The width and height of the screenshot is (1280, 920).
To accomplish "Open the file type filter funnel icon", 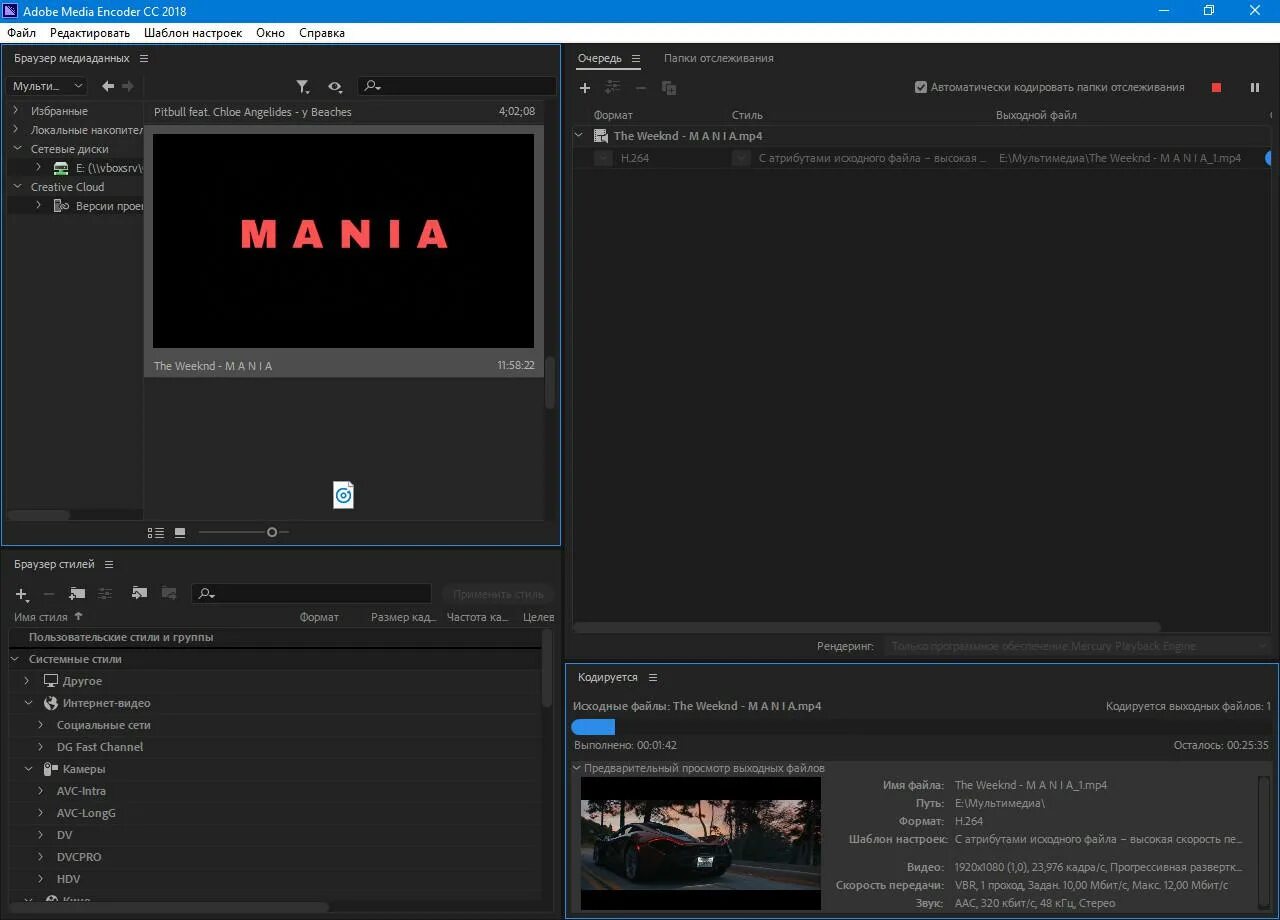I will (x=302, y=87).
